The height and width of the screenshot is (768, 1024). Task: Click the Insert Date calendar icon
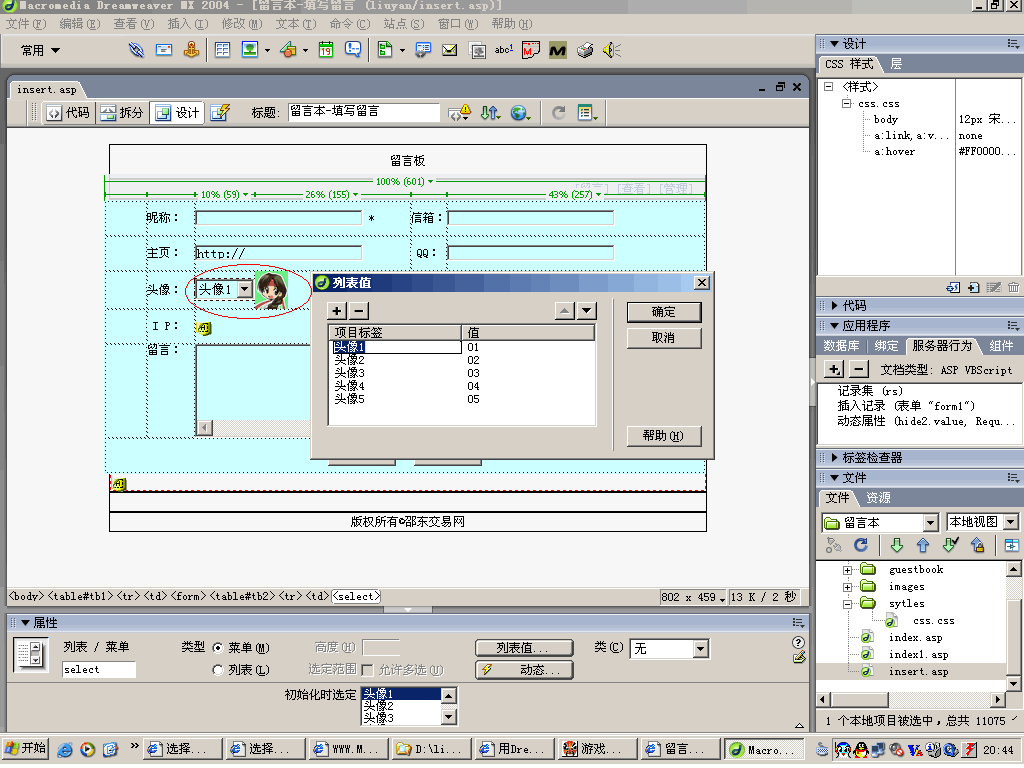326,49
